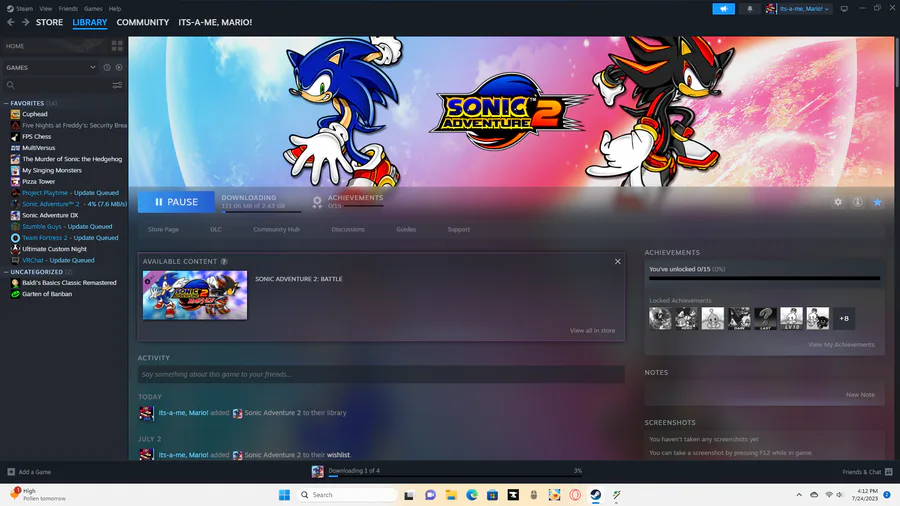Click the bottom download progress bar
900x506 pixels.
click(x=455, y=476)
